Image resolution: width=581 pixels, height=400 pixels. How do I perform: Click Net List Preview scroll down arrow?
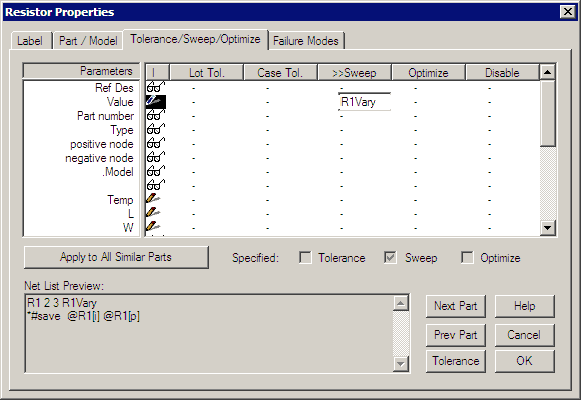coord(401,363)
